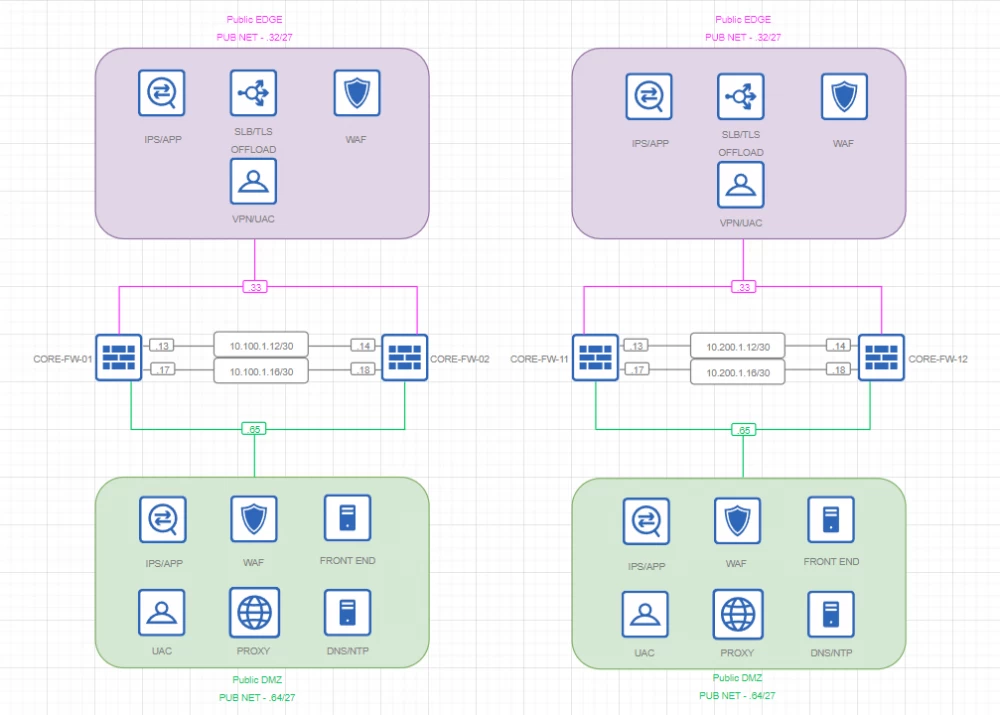This screenshot has height=715, width=1000.
Task: Select the CORE-FW-01 firewall icon
Action: pos(118,357)
